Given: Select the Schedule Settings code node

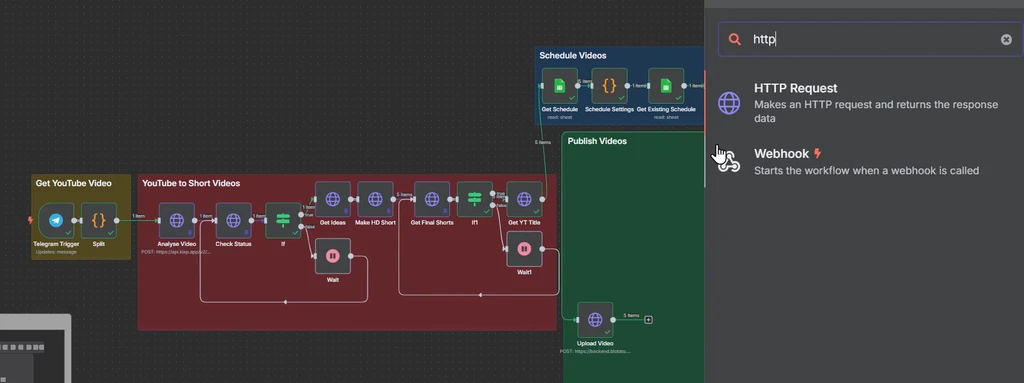Looking at the screenshot, I should point(609,86).
